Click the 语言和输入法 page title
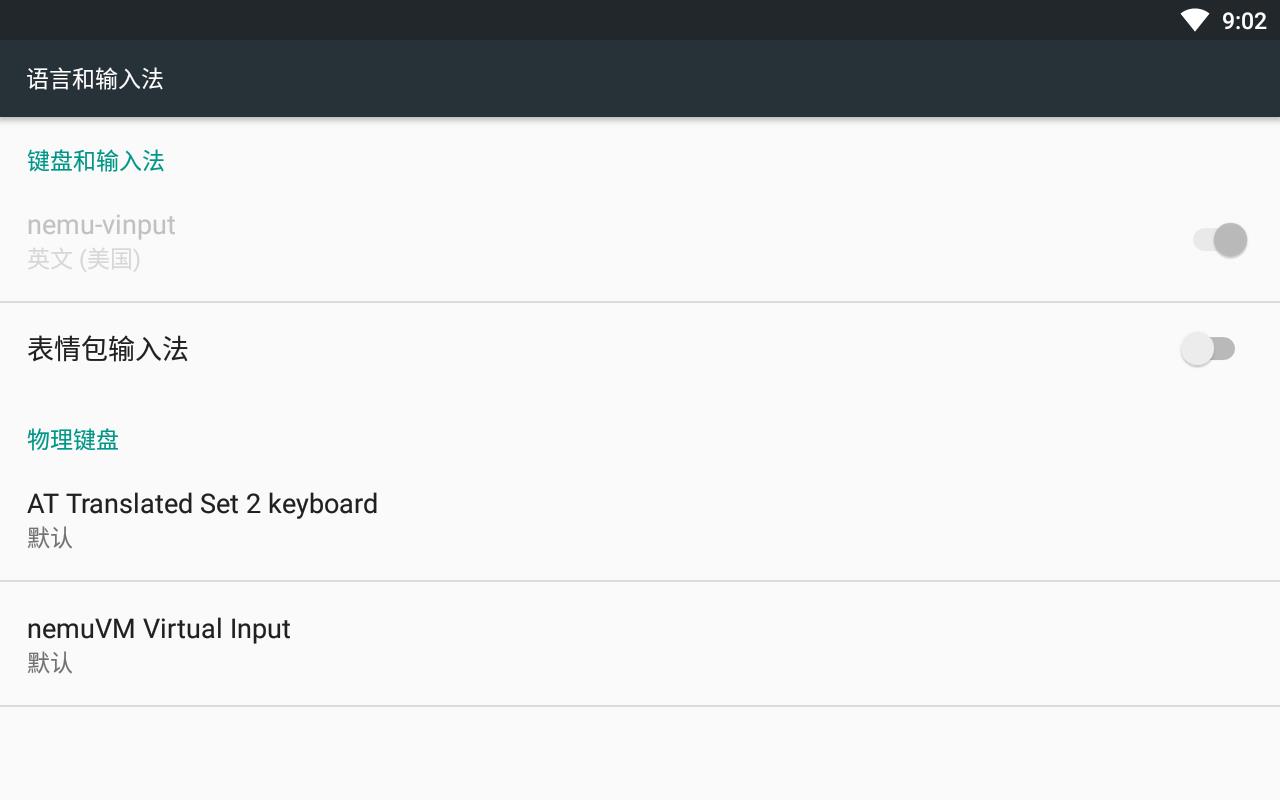This screenshot has height=800, width=1280. pyautogui.click(x=95, y=79)
